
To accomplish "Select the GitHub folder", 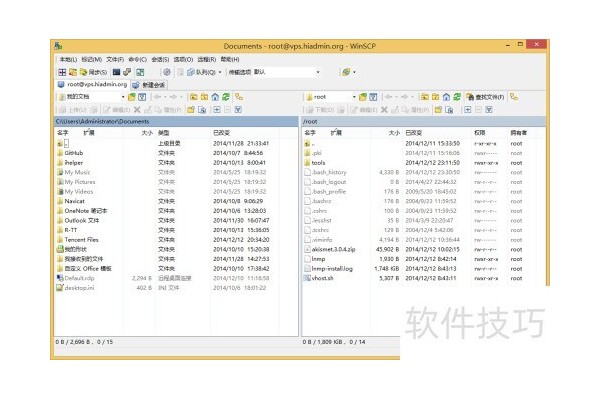I will pos(73,153).
